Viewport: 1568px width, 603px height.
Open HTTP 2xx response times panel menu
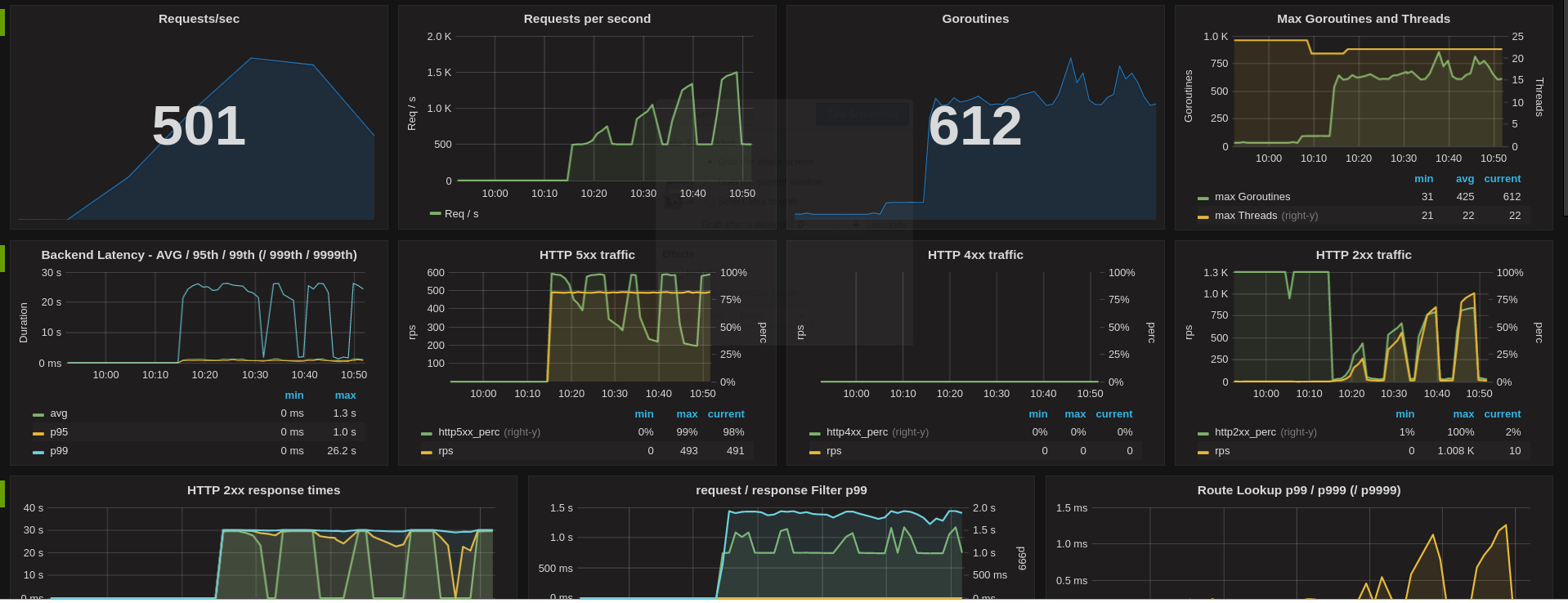263,490
